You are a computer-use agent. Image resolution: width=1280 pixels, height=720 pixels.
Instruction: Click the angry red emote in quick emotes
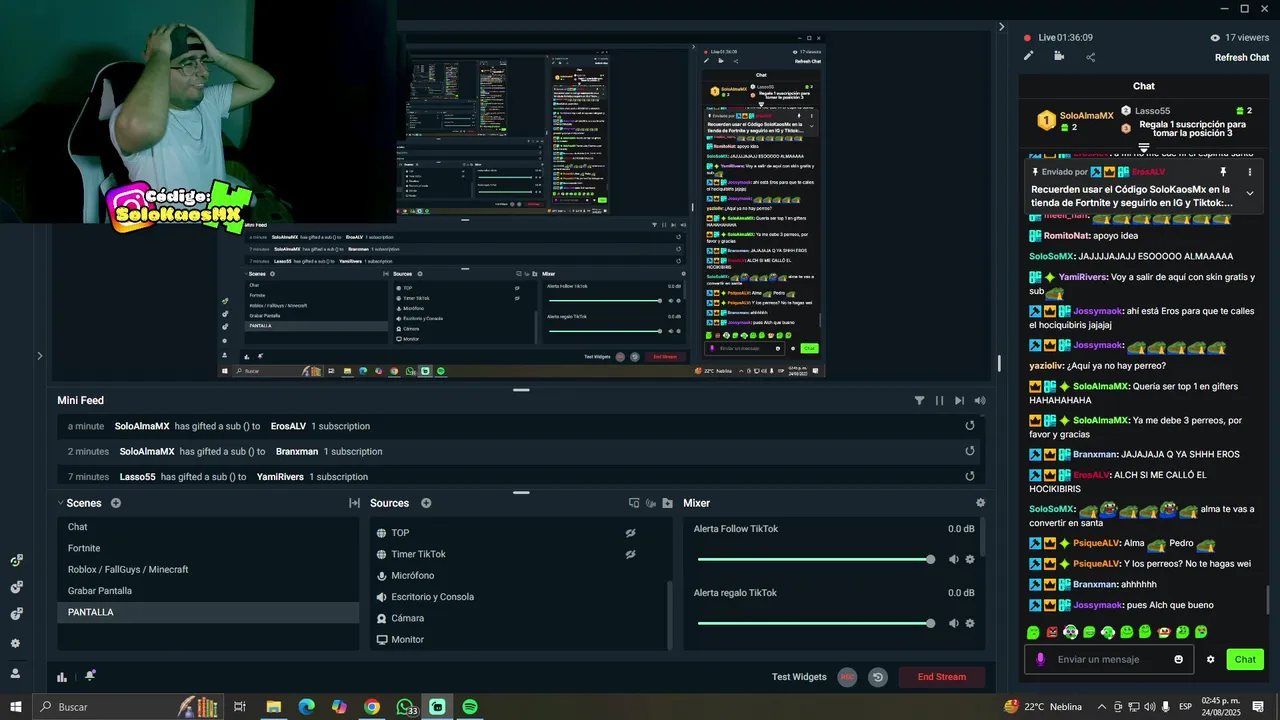tap(1052, 632)
